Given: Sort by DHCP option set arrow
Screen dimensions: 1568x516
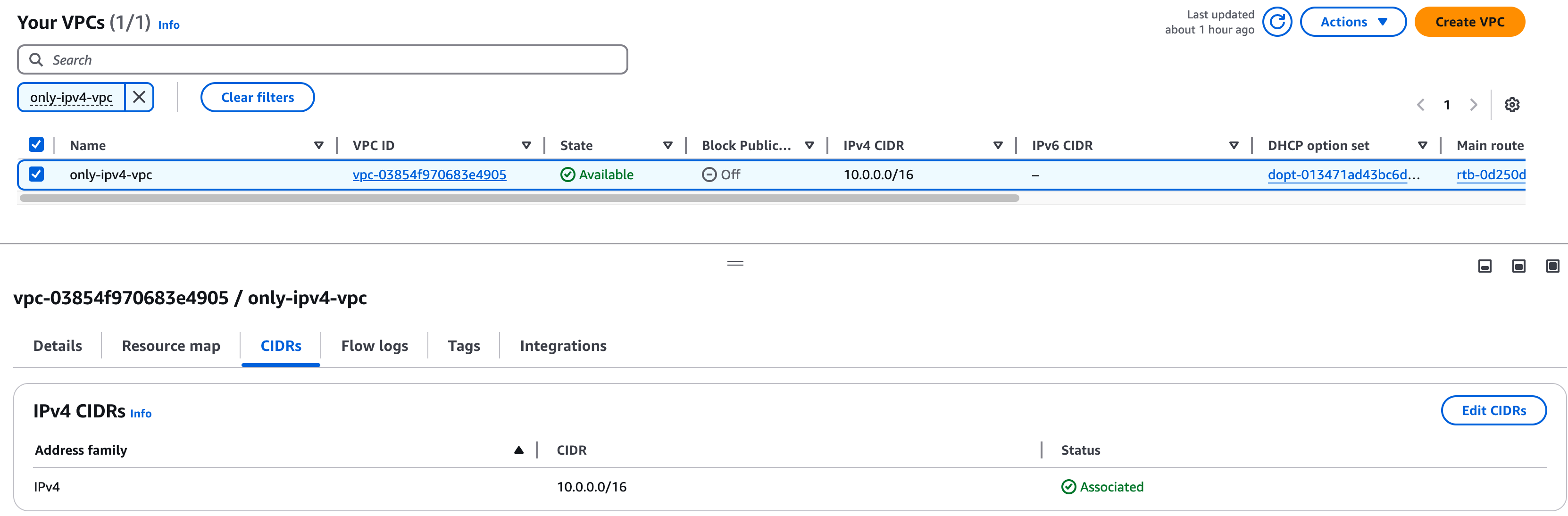Looking at the screenshot, I should 1423,145.
